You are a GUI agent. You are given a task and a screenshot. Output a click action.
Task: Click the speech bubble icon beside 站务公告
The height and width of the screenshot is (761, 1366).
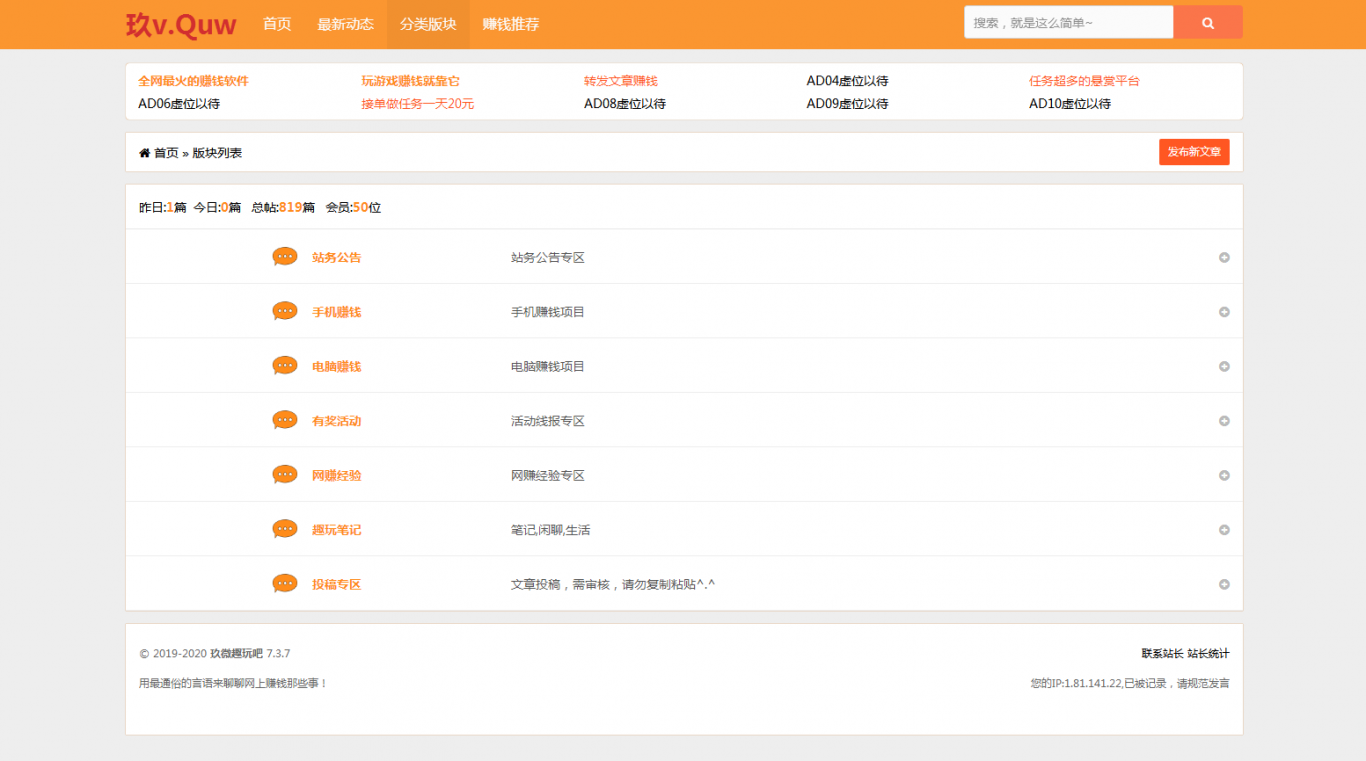point(285,257)
